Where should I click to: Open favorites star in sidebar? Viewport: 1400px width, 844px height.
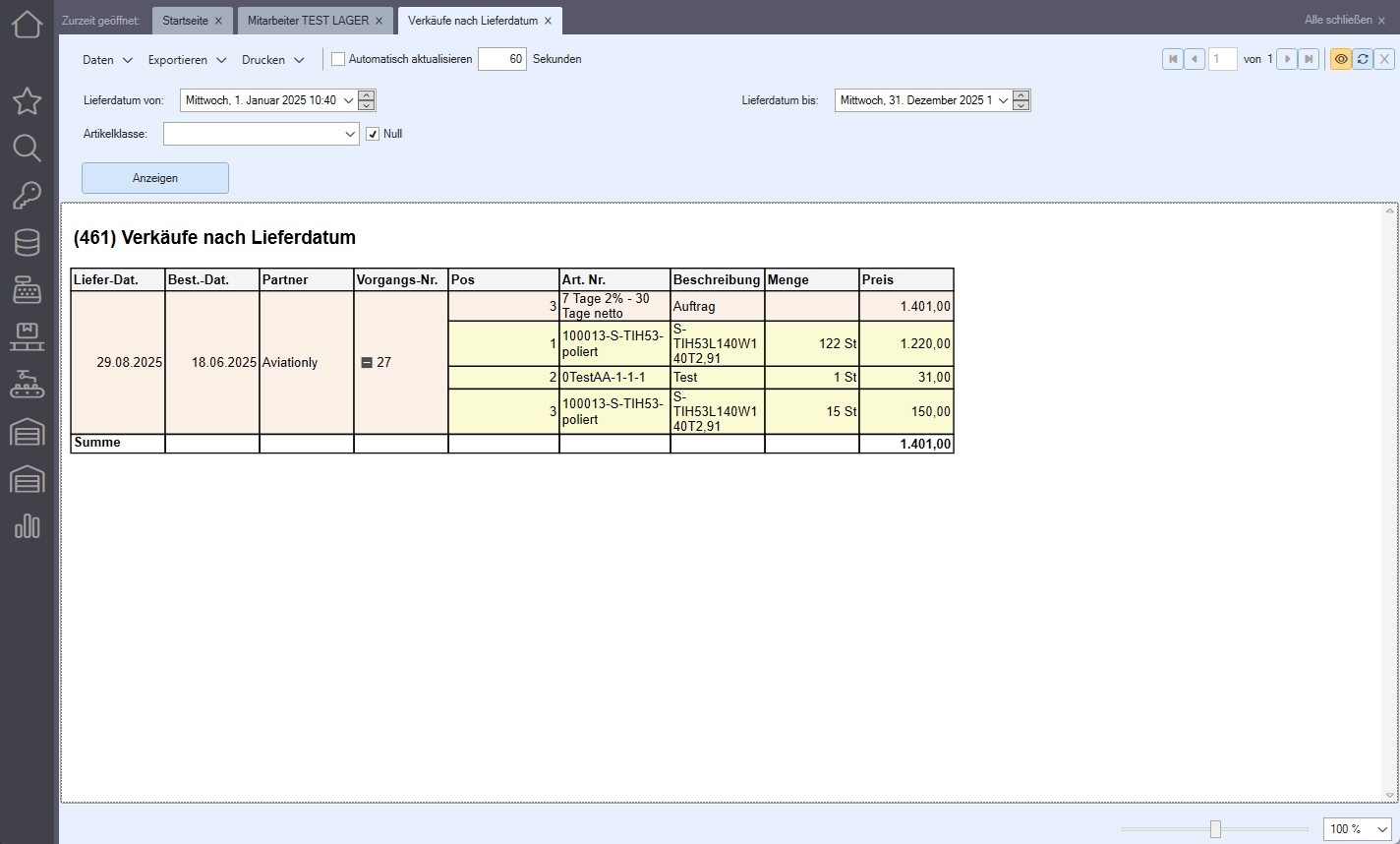pyautogui.click(x=27, y=100)
